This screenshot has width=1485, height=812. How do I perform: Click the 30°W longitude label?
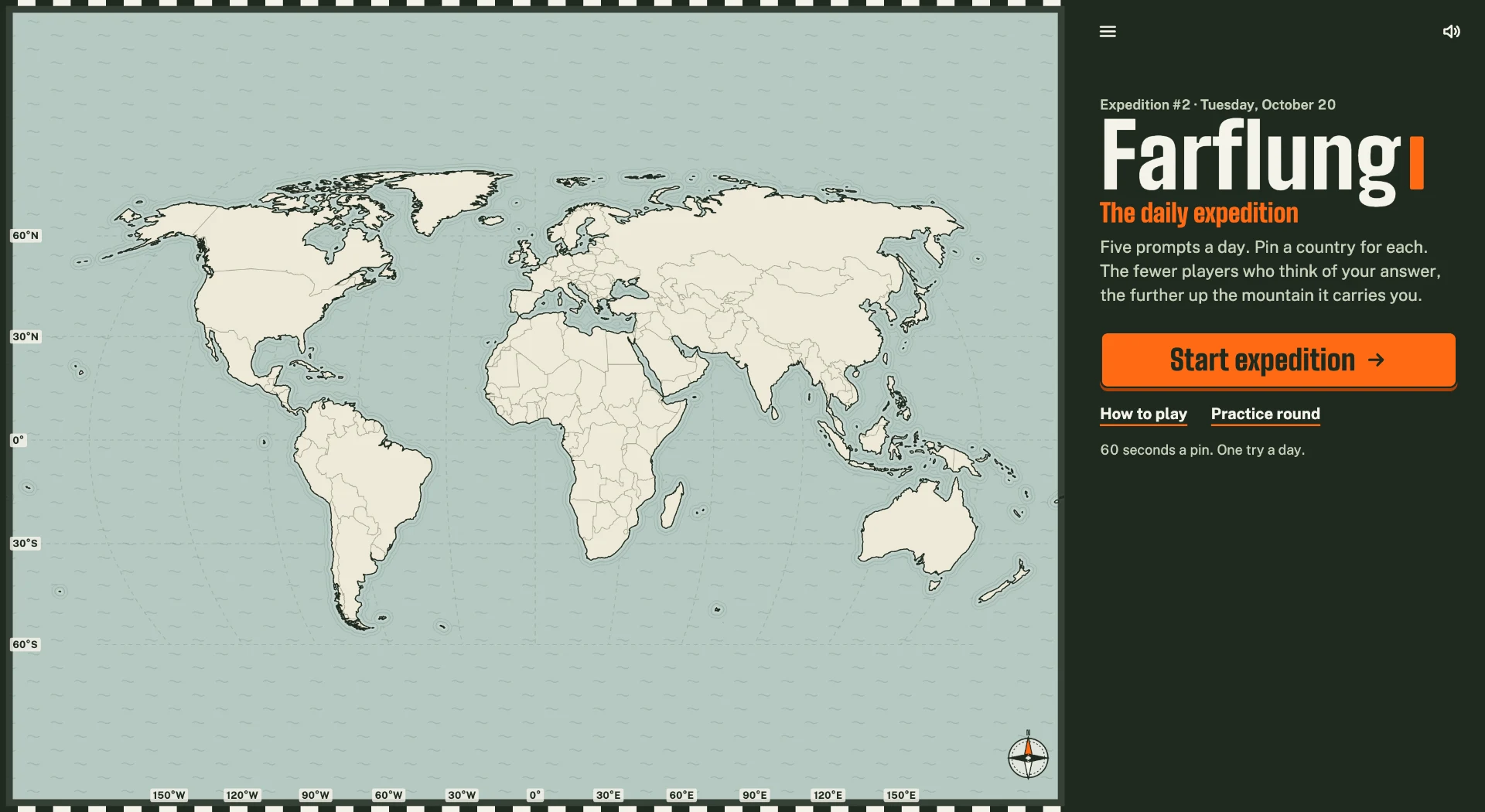(463, 795)
